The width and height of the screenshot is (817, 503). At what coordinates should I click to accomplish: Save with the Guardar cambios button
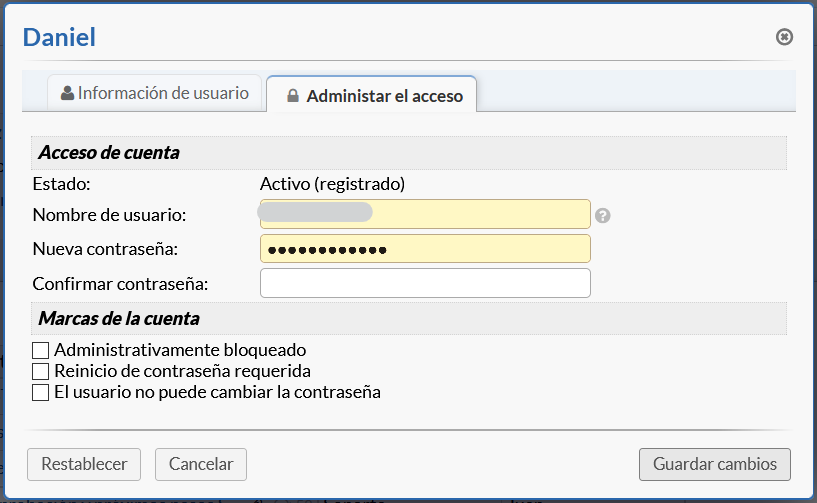715,464
